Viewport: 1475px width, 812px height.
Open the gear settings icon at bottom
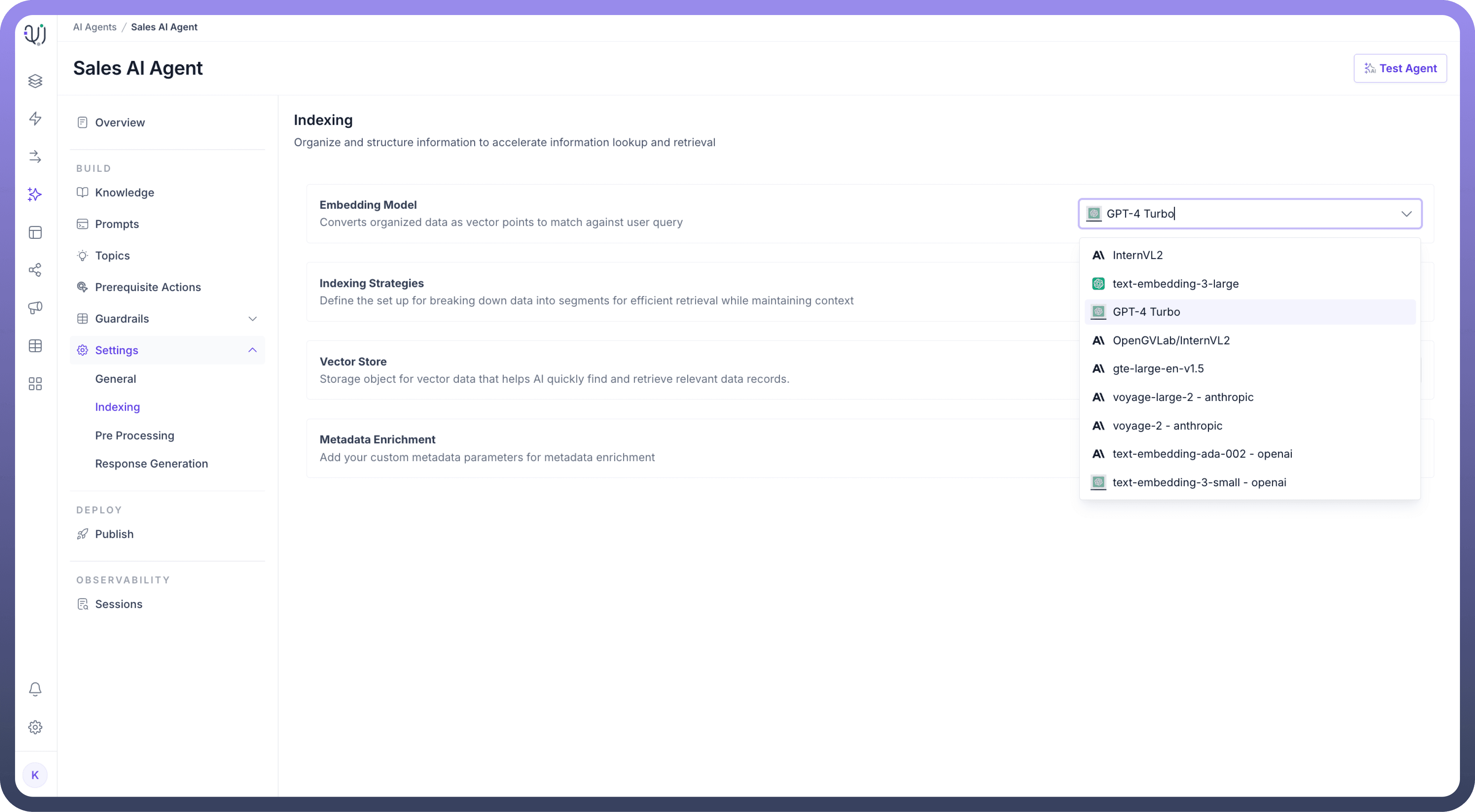[x=35, y=727]
